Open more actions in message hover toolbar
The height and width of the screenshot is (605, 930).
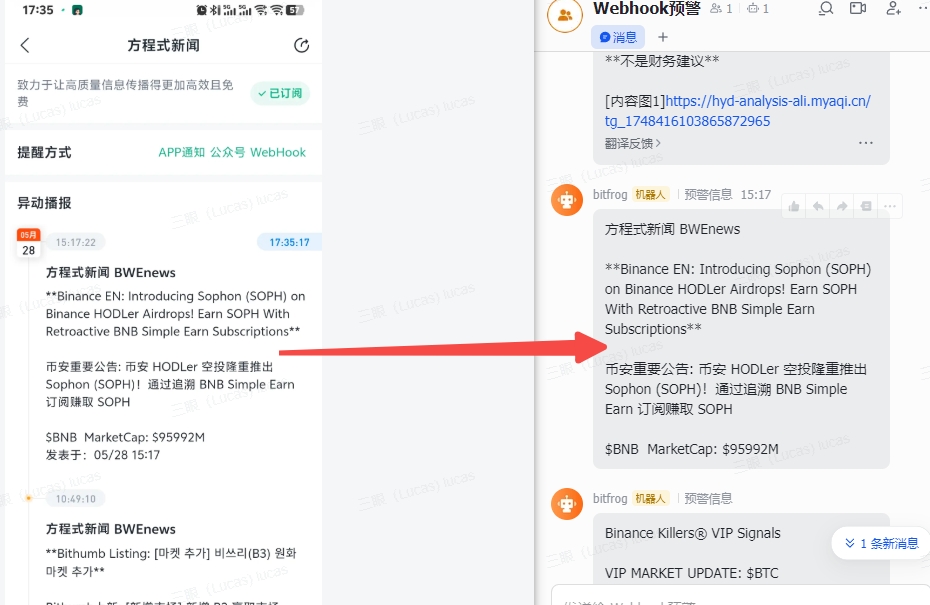click(x=890, y=206)
